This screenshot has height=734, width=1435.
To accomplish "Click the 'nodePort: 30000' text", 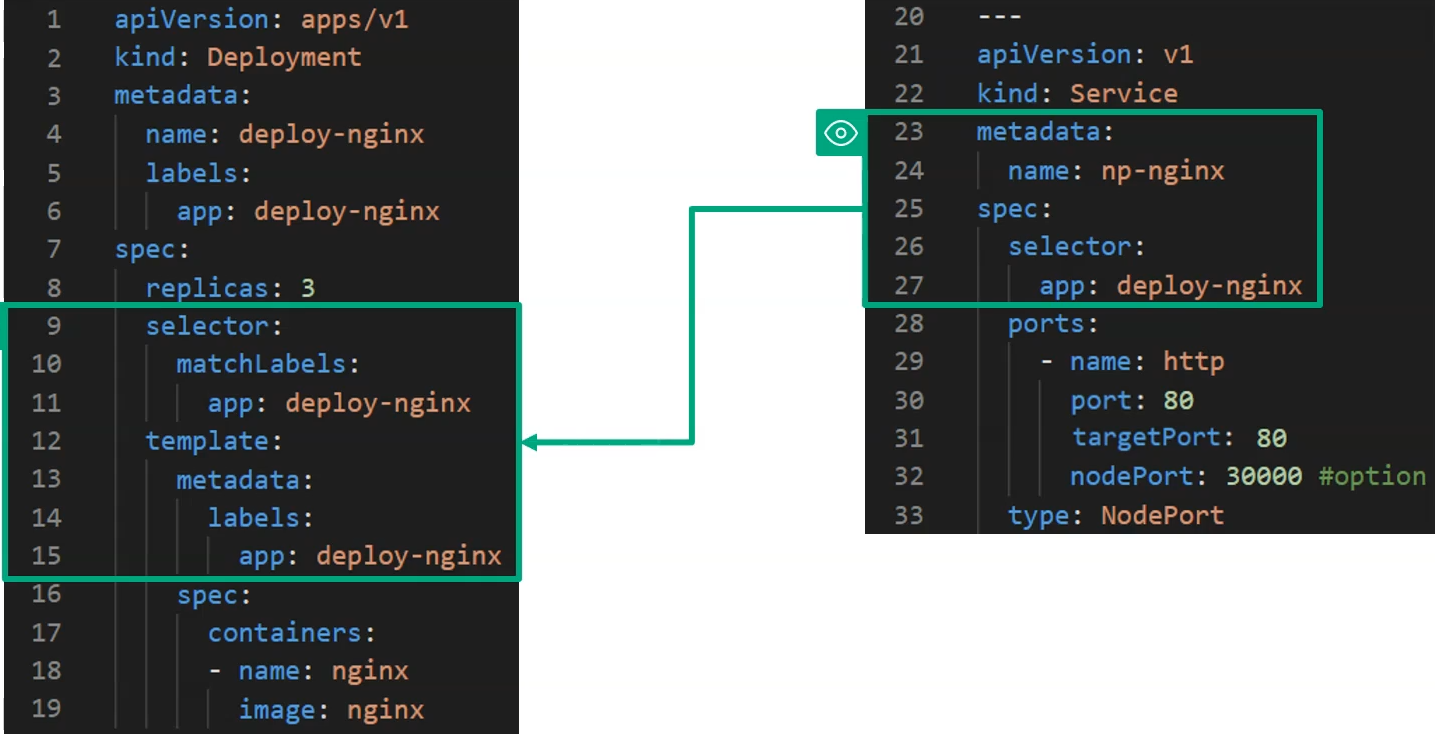I will coord(1186,476).
